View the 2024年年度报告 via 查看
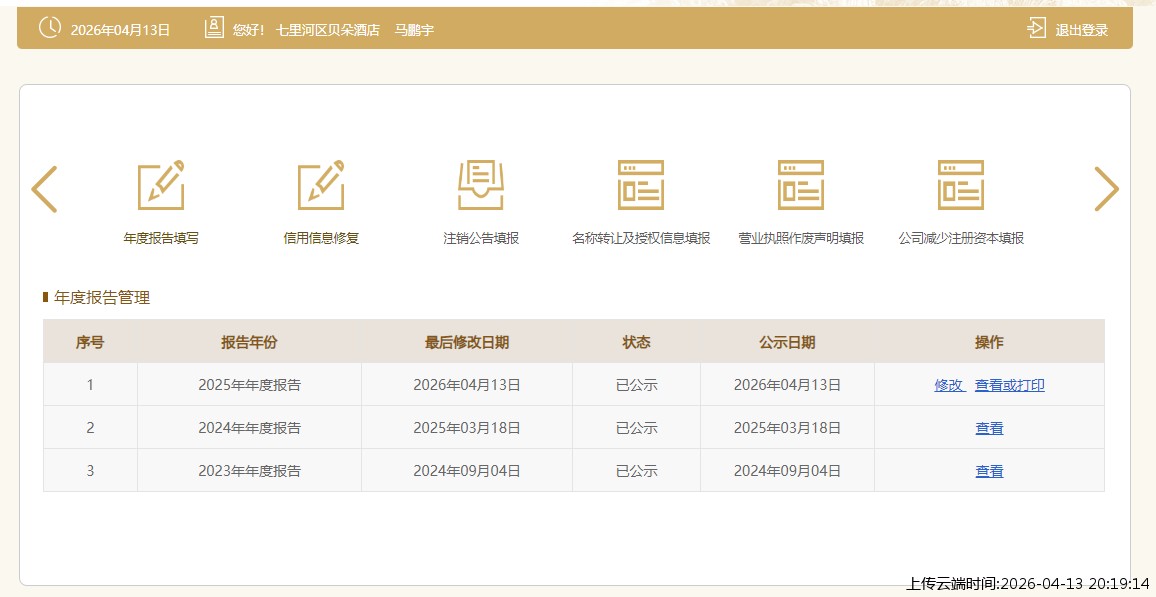1156x597 pixels. click(x=989, y=428)
